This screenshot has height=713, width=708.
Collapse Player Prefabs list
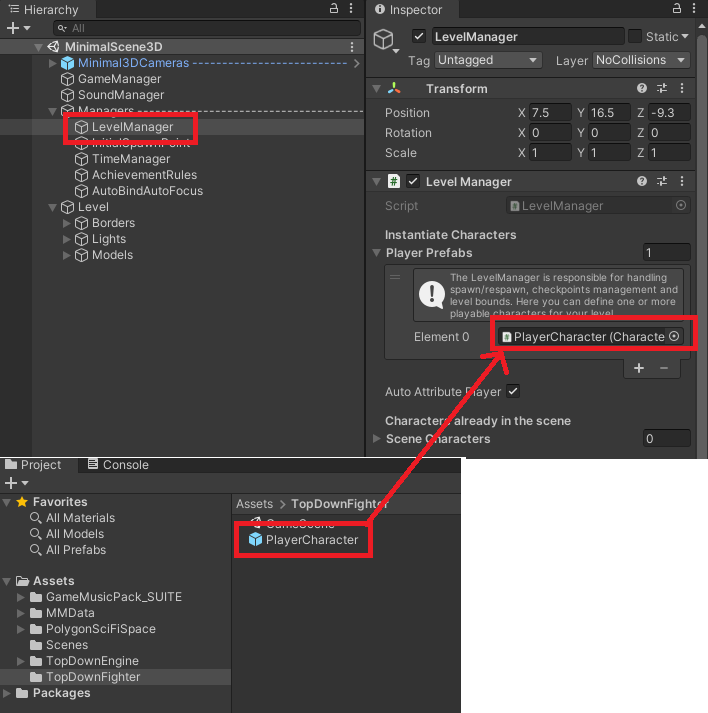377,253
